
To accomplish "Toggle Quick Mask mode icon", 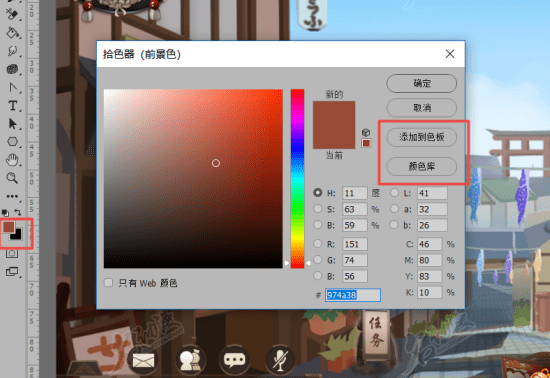I will coord(12,254).
